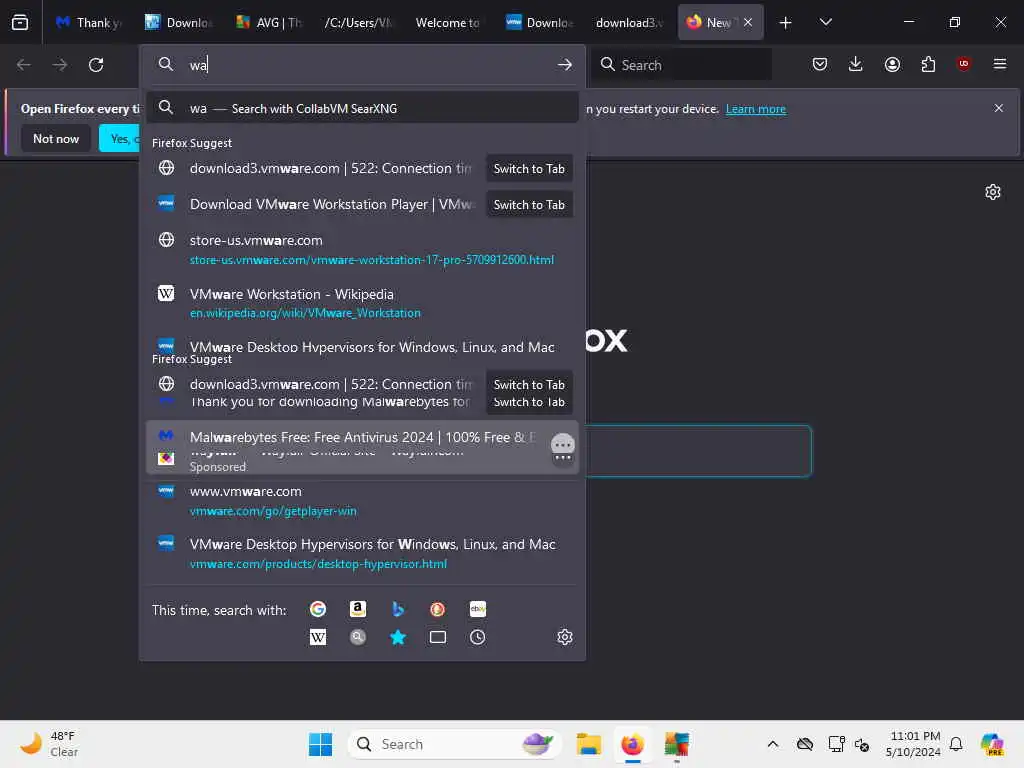Open the Learn more link

tap(756, 108)
